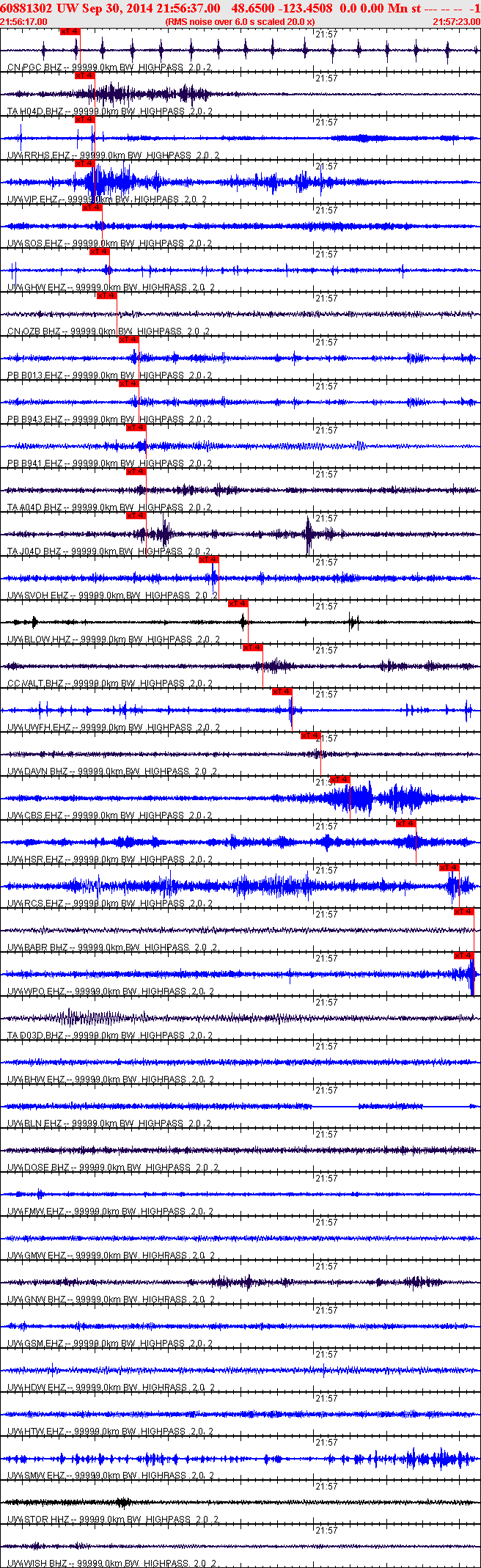The width and height of the screenshot is (481, 1568).
Task: Click the red pick marker on the UW.UWFH trace
Action: (282, 692)
